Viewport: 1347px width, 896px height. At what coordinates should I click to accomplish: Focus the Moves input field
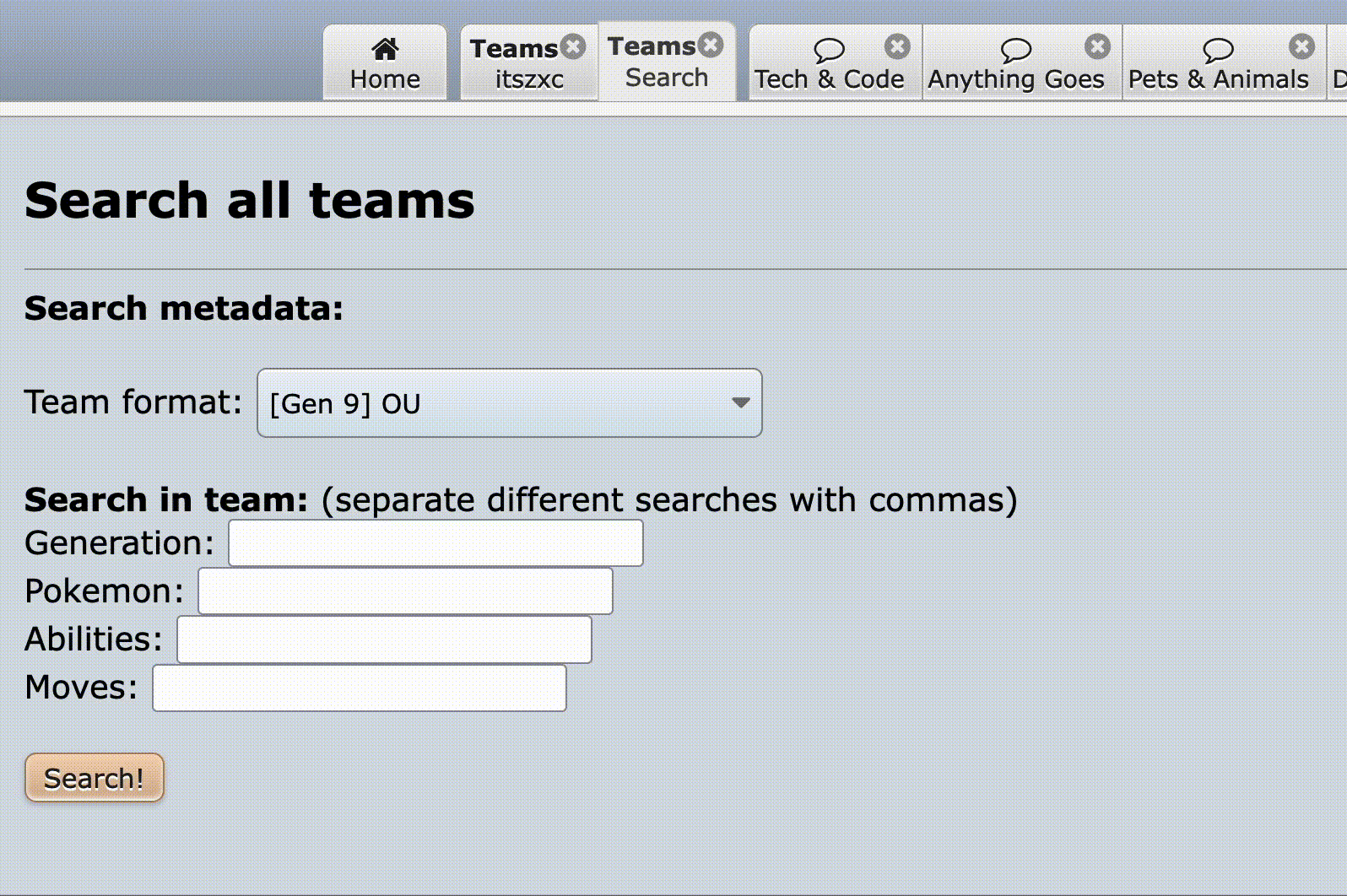pos(360,688)
